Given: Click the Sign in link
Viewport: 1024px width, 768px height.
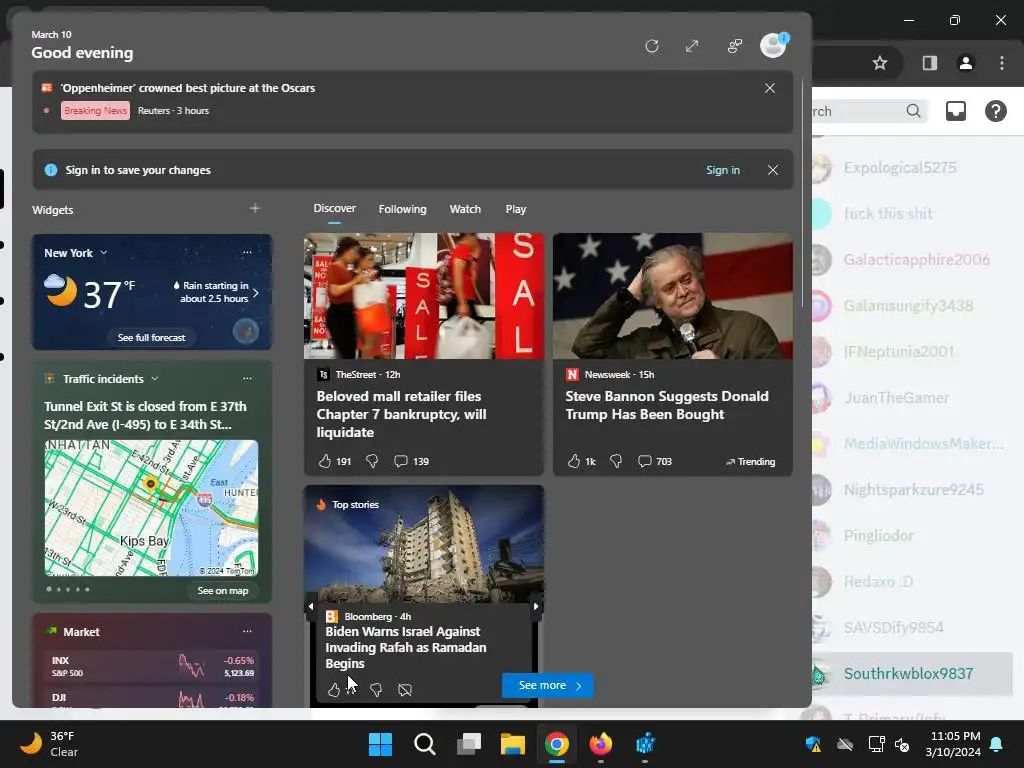Looking at the screenshot, I should click(x=722, y=170).
